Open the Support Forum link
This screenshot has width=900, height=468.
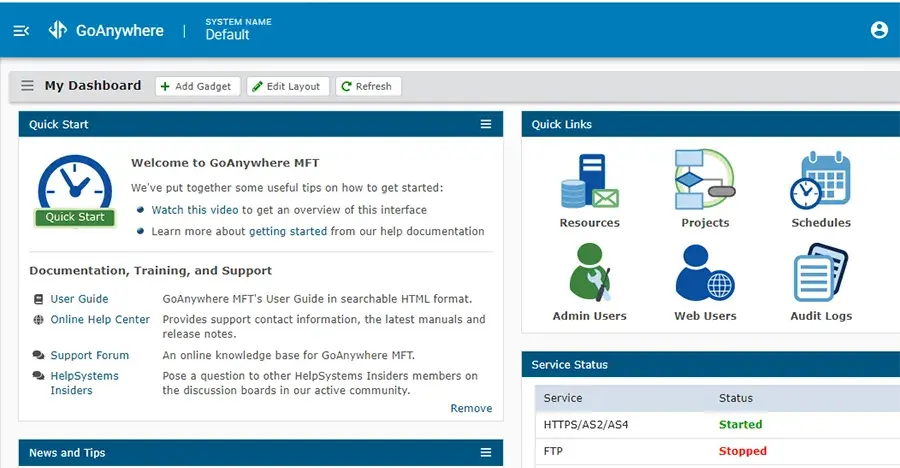click(90, 355)
